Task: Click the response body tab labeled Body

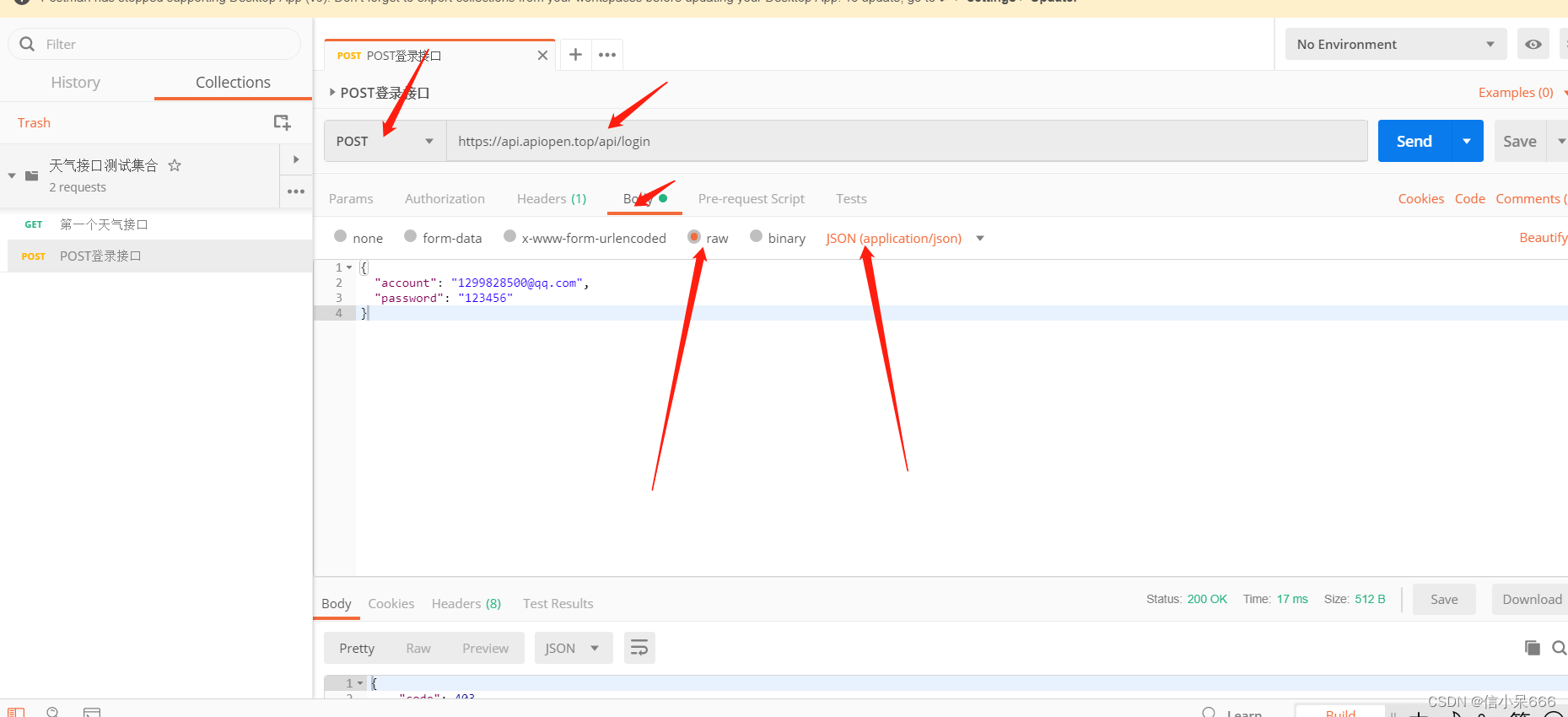Action: click(x=337, y=604)
